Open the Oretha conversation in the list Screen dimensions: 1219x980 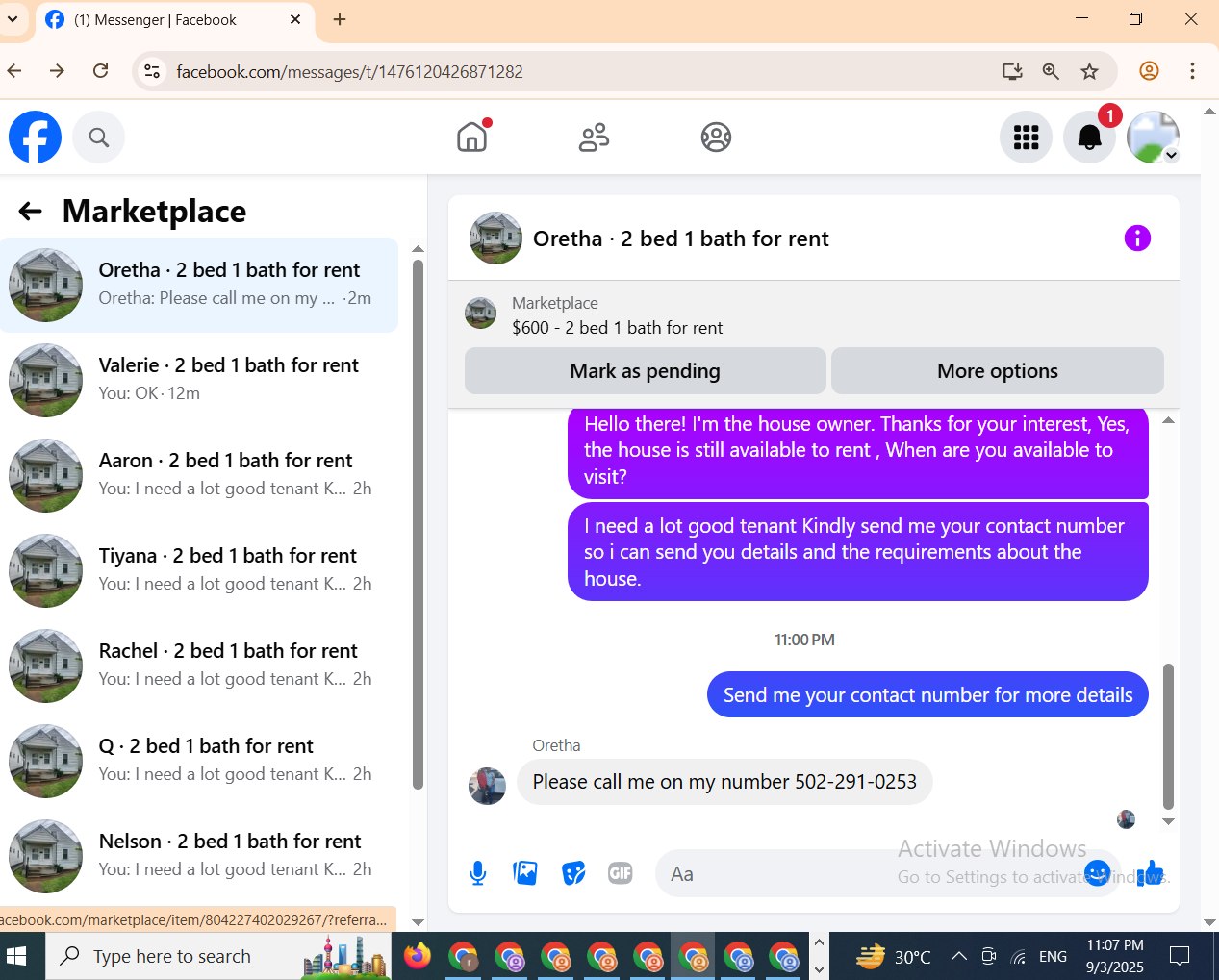pyautogui.click(x=199, y=285)
